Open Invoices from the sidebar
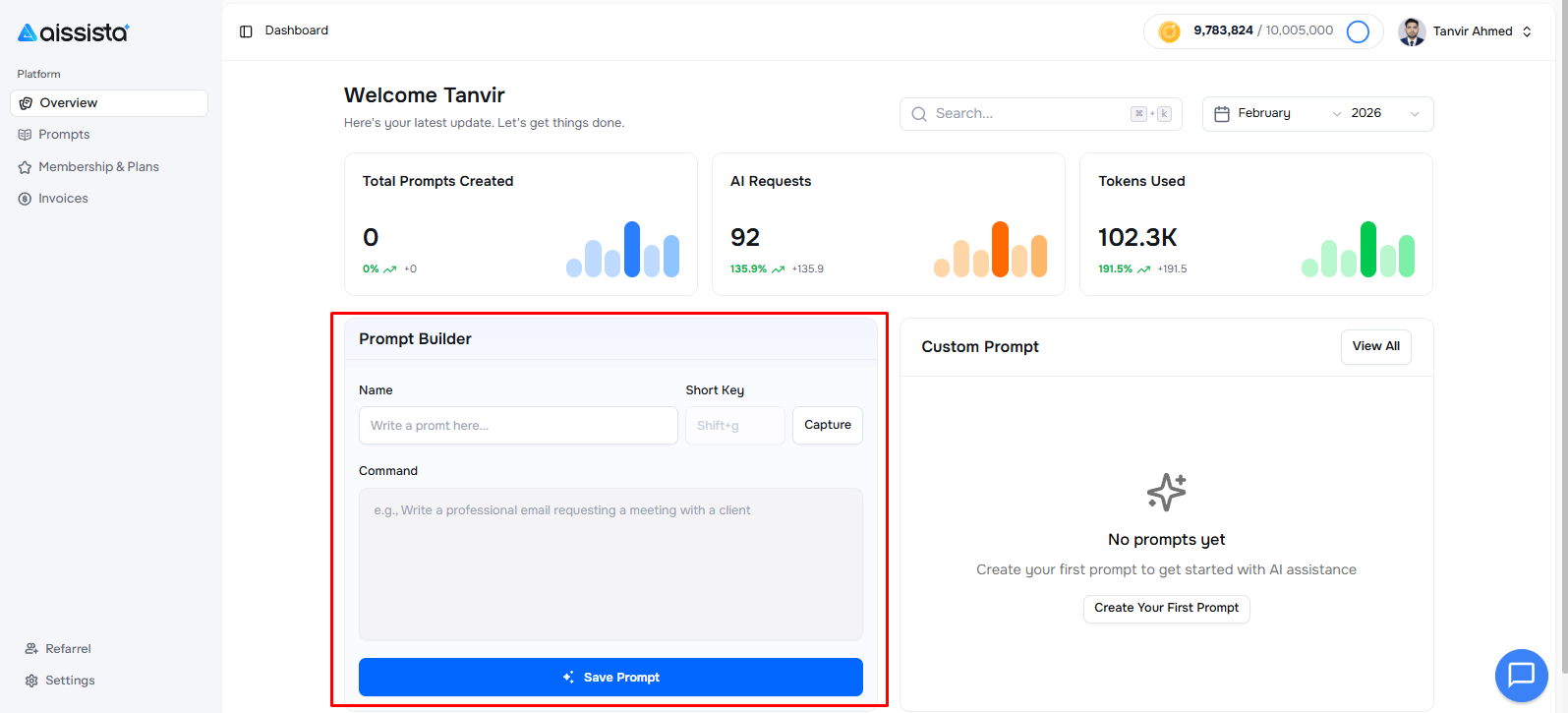 click(63, 199)
